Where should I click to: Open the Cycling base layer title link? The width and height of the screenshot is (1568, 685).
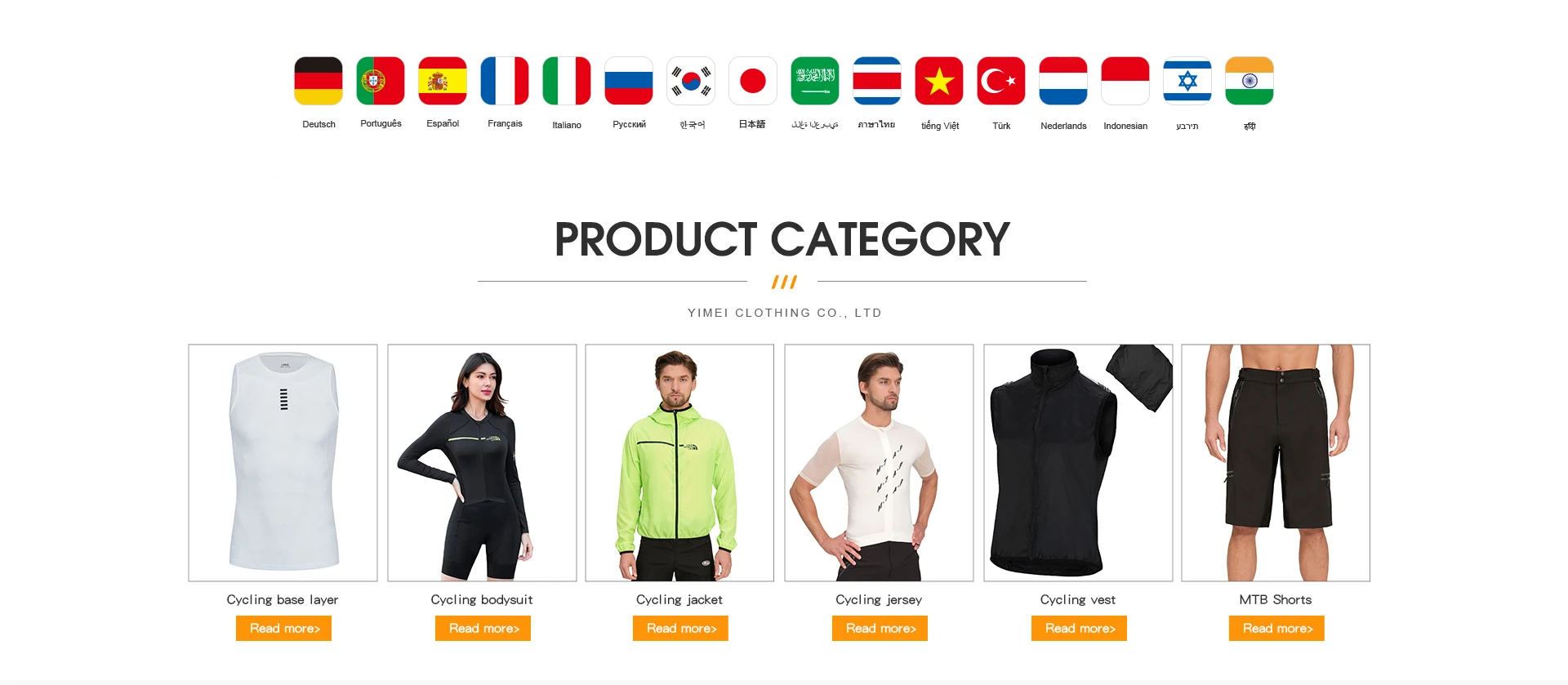283,600
